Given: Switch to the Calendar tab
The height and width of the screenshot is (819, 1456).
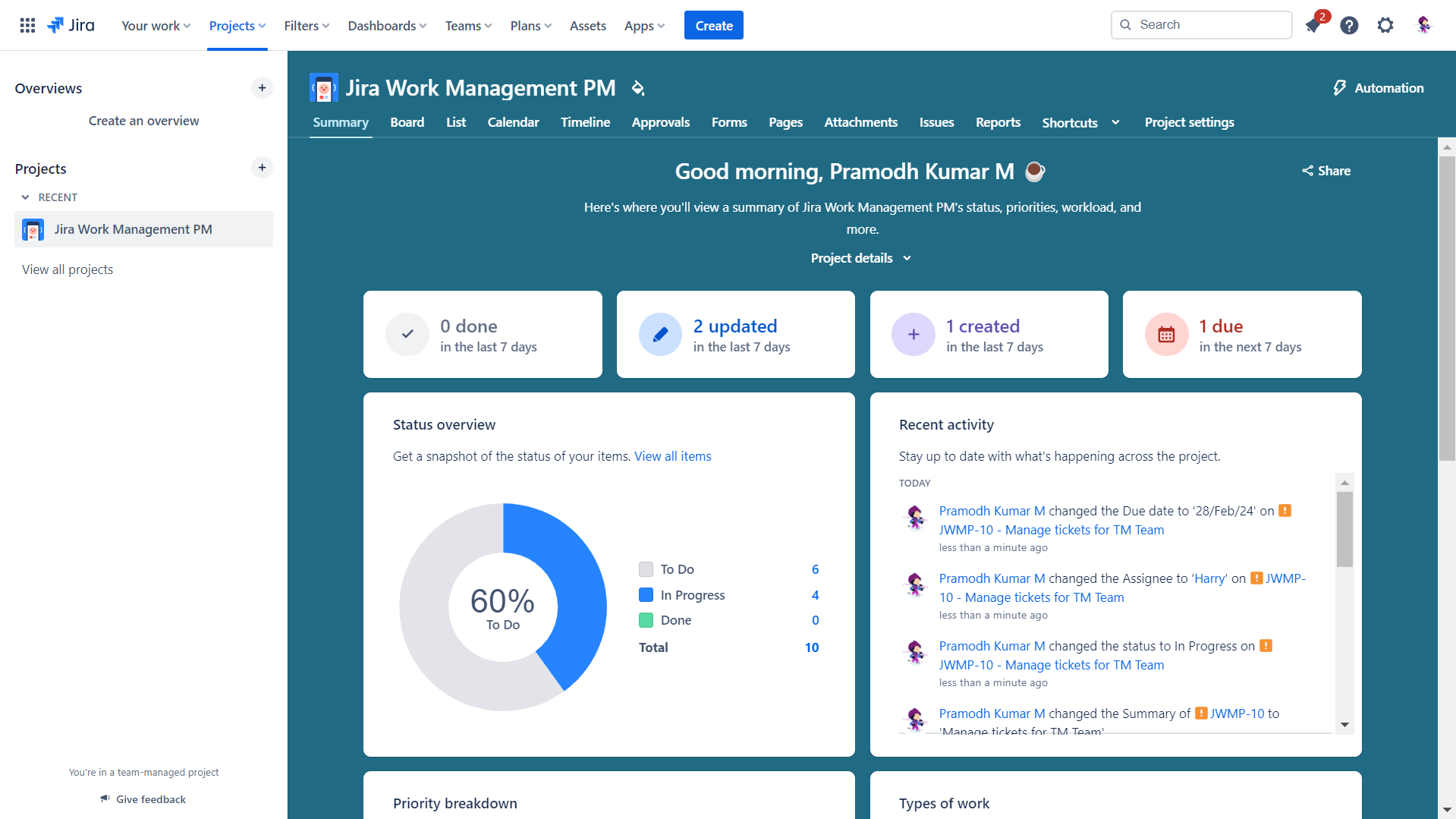Looking at the screenshot, I should pyautogui.click(x=513, y=122).
